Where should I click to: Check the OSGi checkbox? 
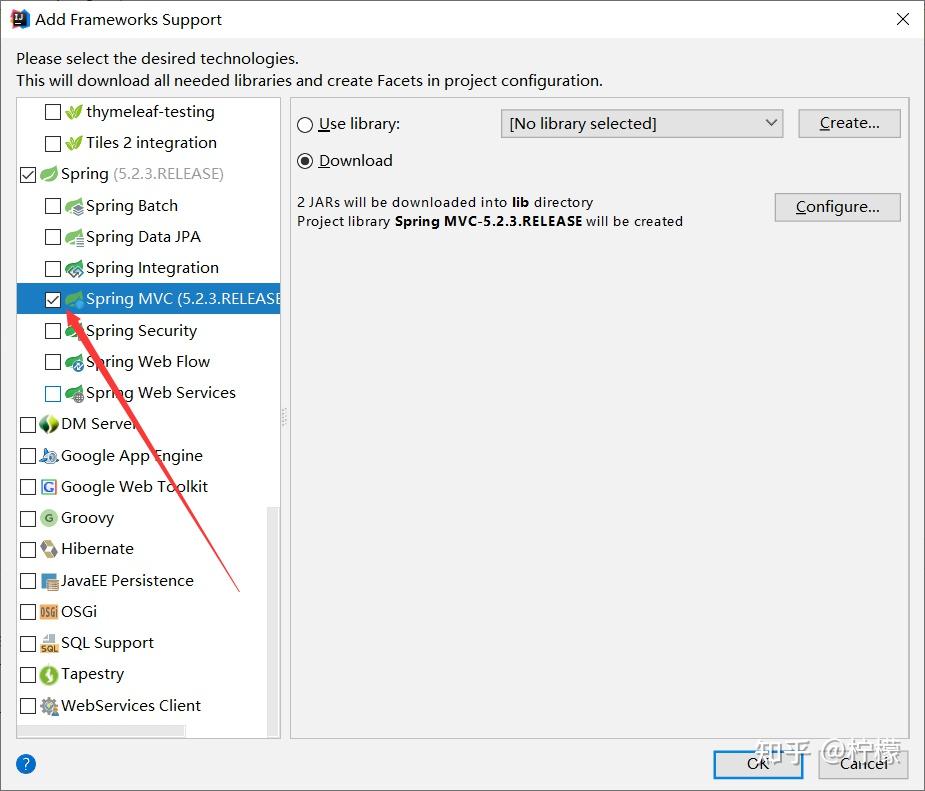coord(28,612)
